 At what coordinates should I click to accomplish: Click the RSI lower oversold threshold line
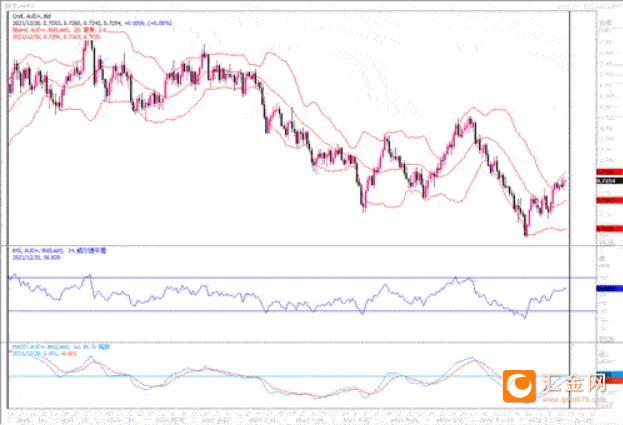point(302,311)
